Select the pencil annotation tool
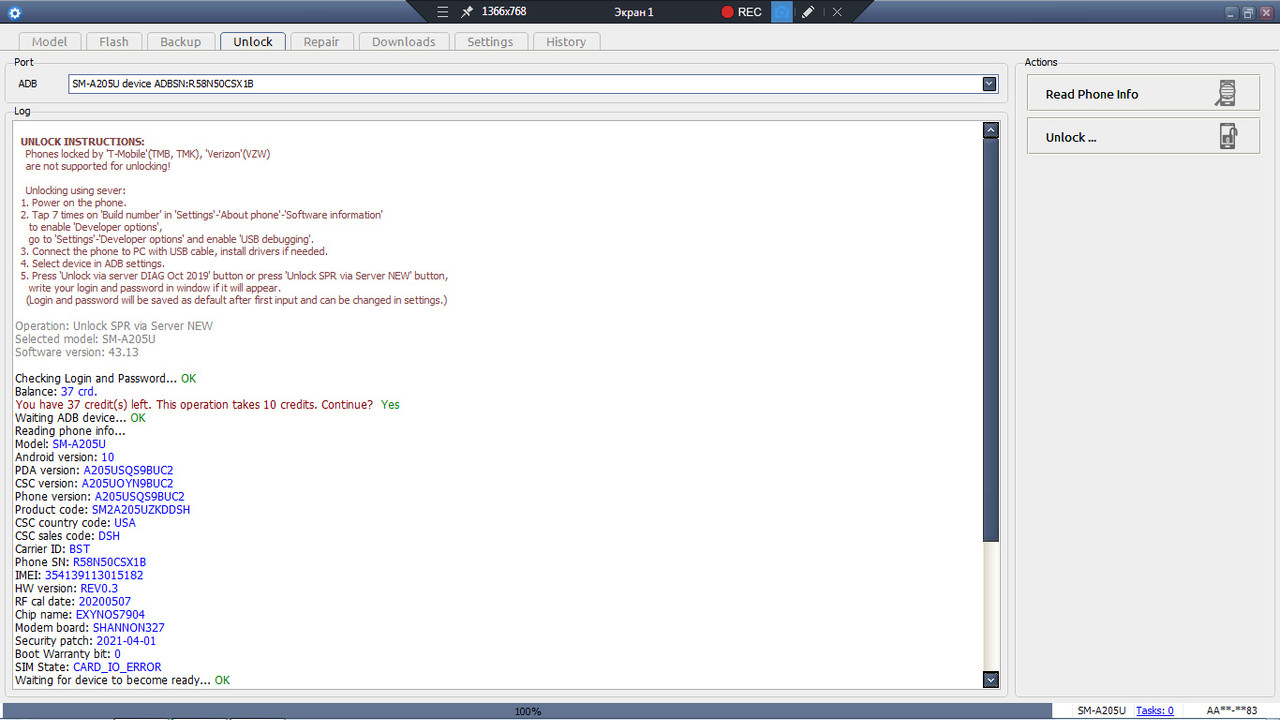Image resolution: width=1280 pixels, height=720 pixels. pos(809,12)
